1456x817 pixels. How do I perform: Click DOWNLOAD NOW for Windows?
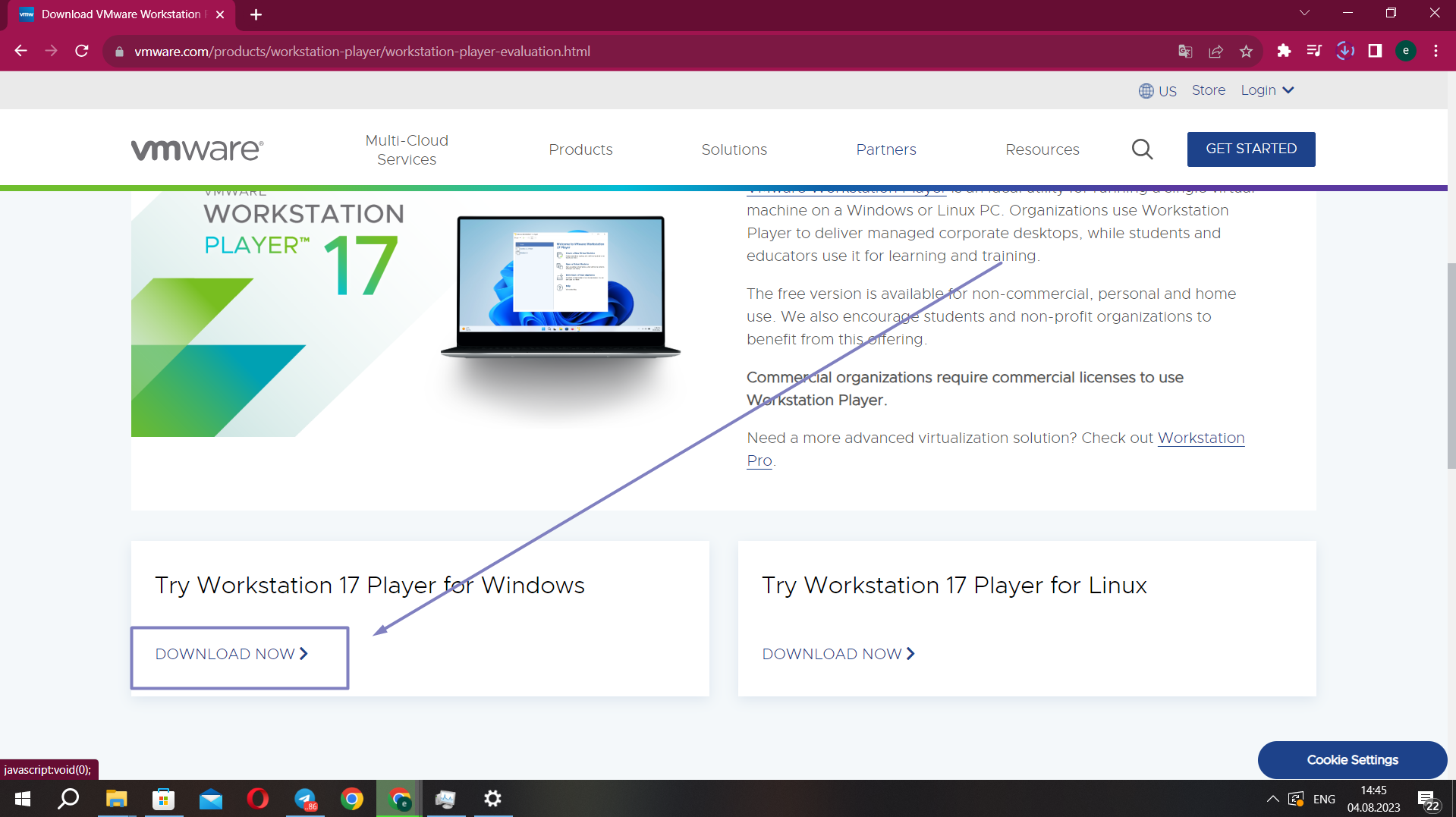point(231,654)
